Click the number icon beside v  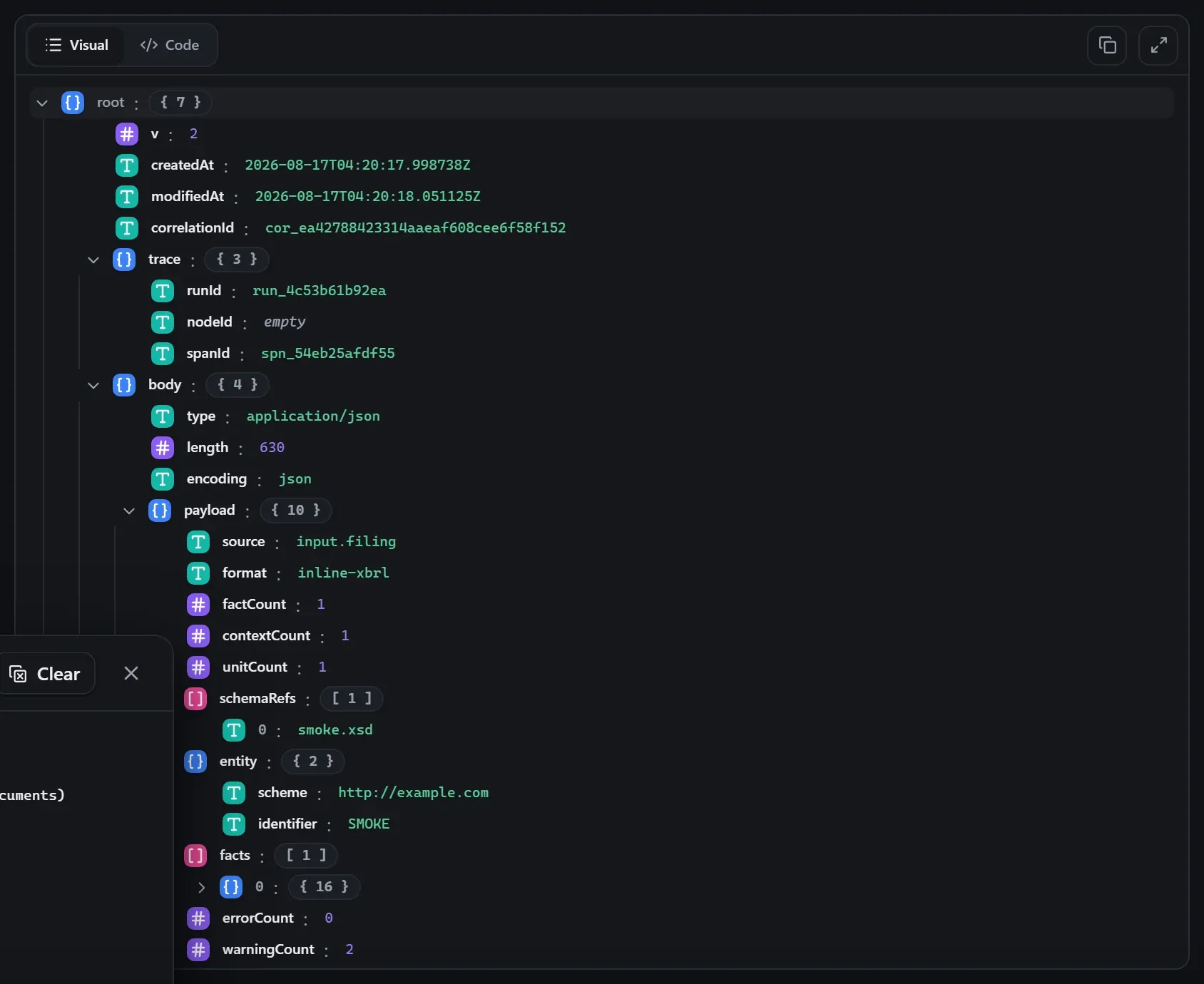[x=127, y=134]
